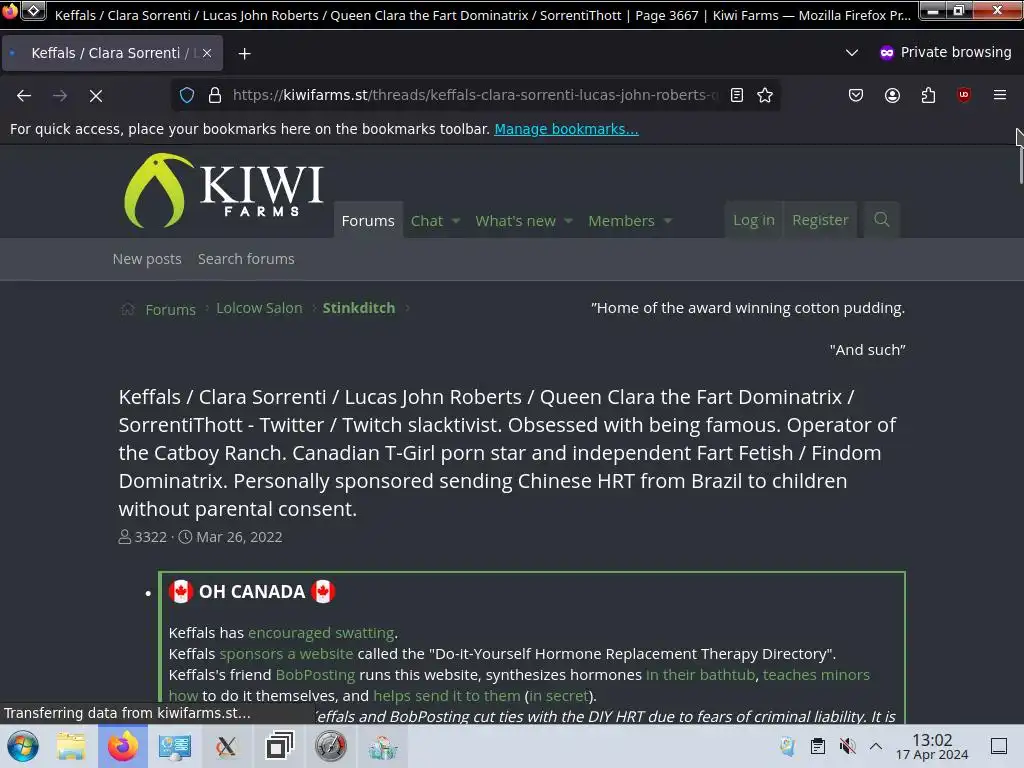
Task: Expand the Chat dropdown arrow
Action: tap(456, 221)
